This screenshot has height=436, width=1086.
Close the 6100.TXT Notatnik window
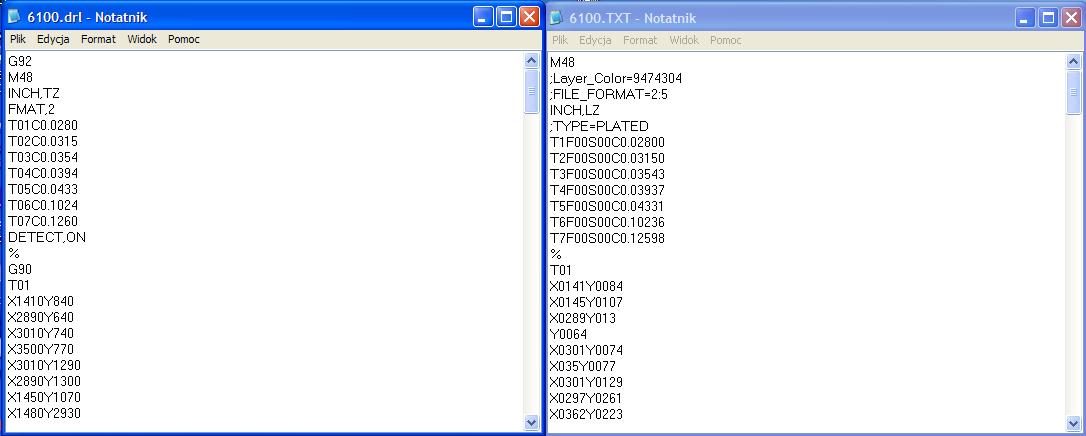coord(1071,18)
